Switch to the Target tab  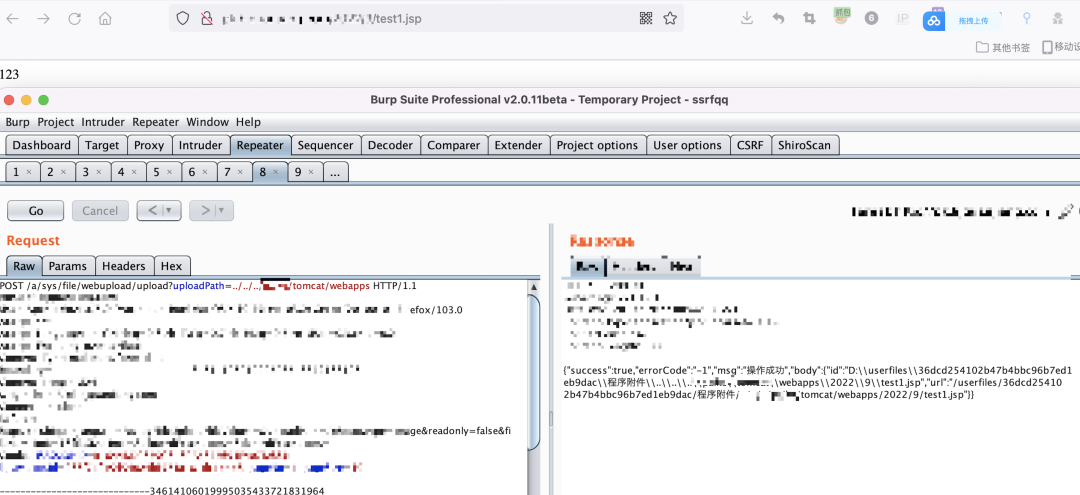pos(103,145)
